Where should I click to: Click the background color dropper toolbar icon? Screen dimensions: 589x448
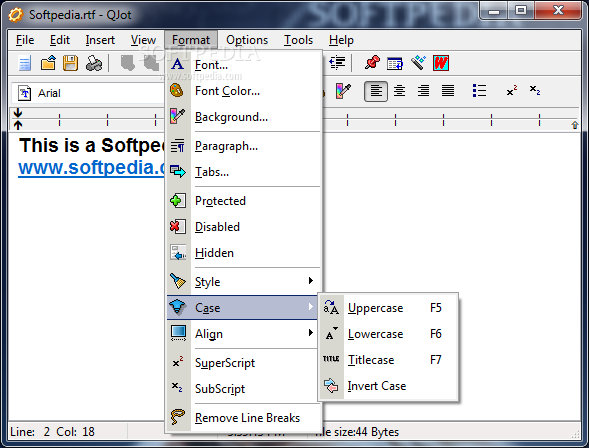click(343, 91)
